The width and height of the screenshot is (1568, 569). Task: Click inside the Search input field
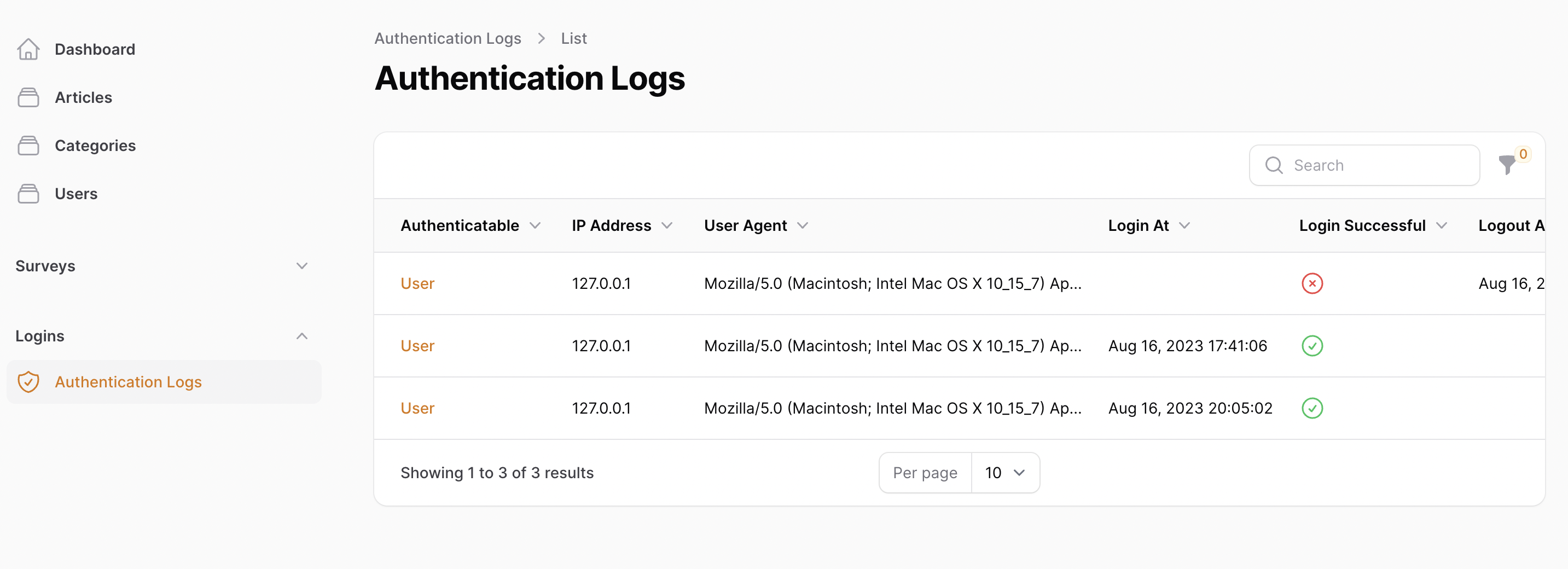(1363, 165)
